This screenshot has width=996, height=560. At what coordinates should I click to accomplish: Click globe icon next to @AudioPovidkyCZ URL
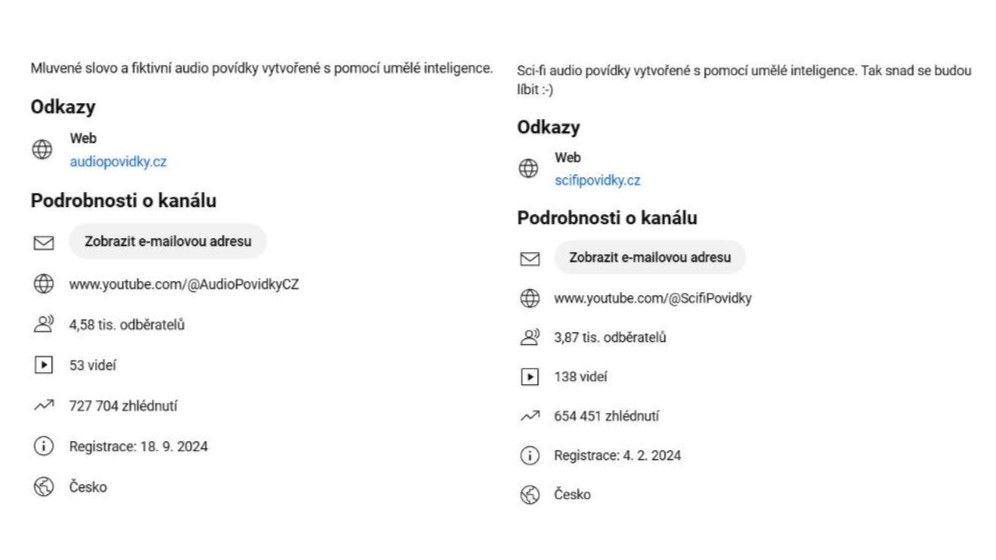(x=43, y=284)
